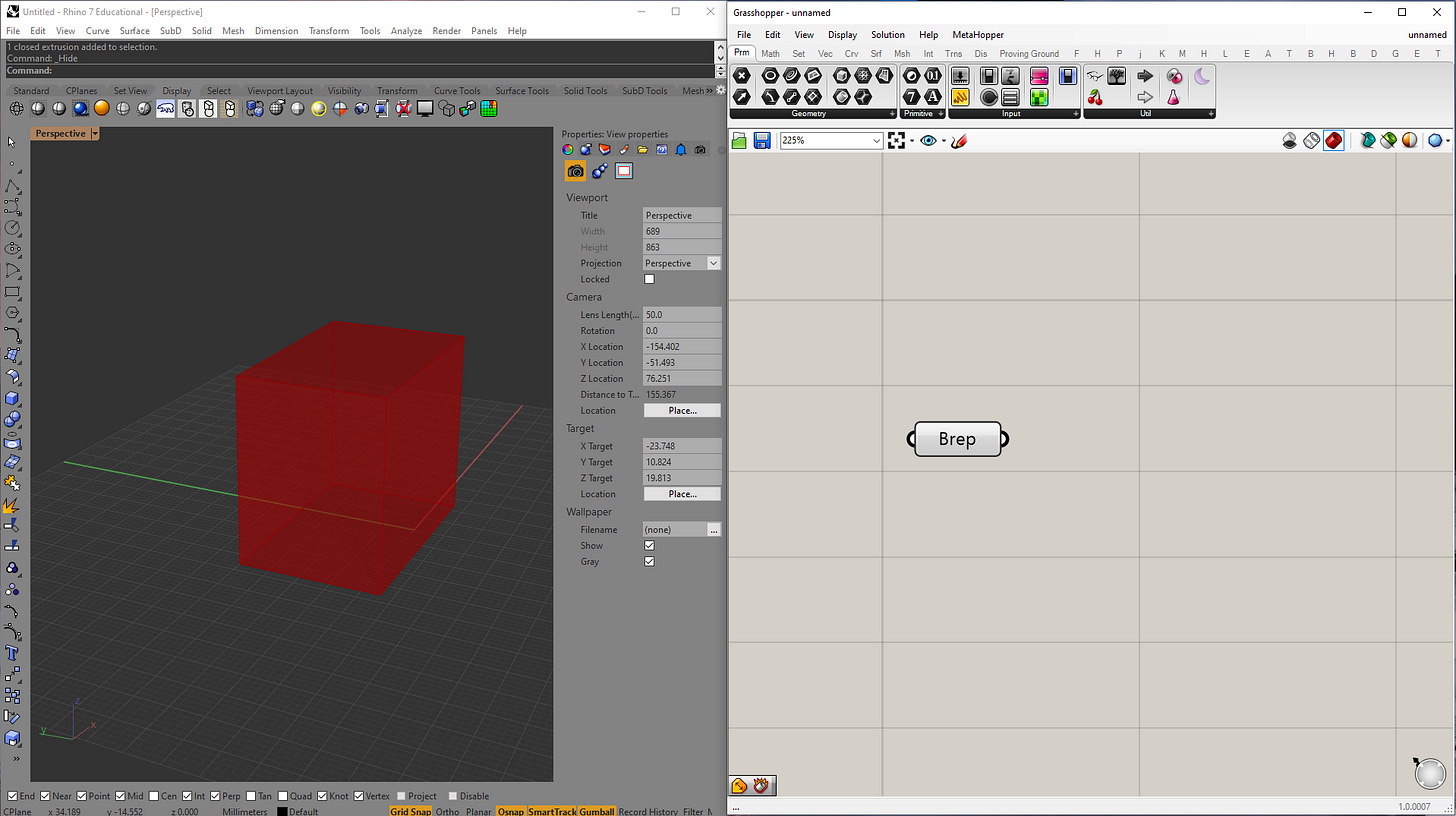Expand the Input panel in Grasshopper ribbon
This screenshot has width=1456, height=816.
coord(1075,114)
